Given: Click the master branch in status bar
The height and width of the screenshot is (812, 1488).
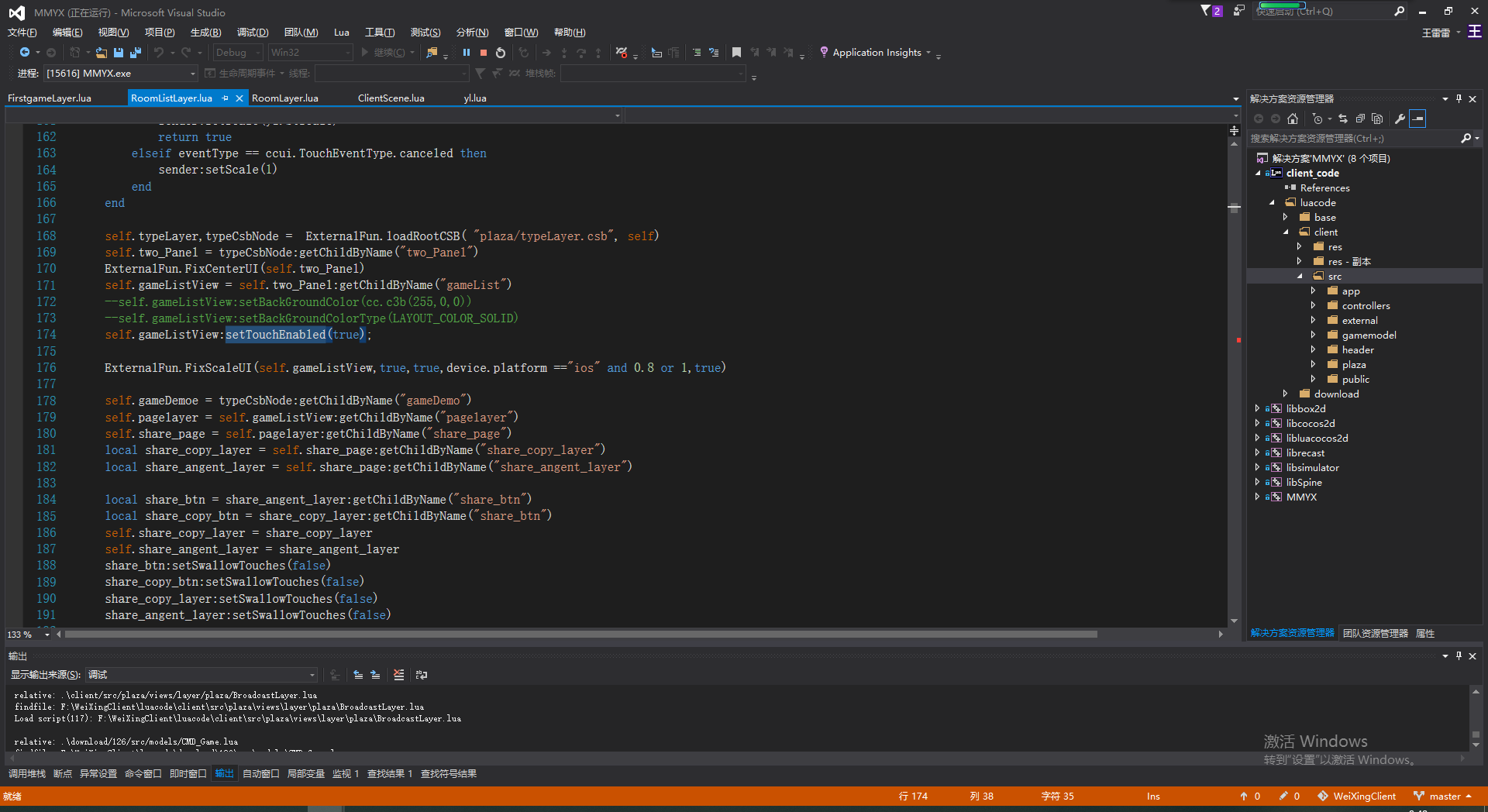Looking at the screenshot, I should coord(1443,797).
